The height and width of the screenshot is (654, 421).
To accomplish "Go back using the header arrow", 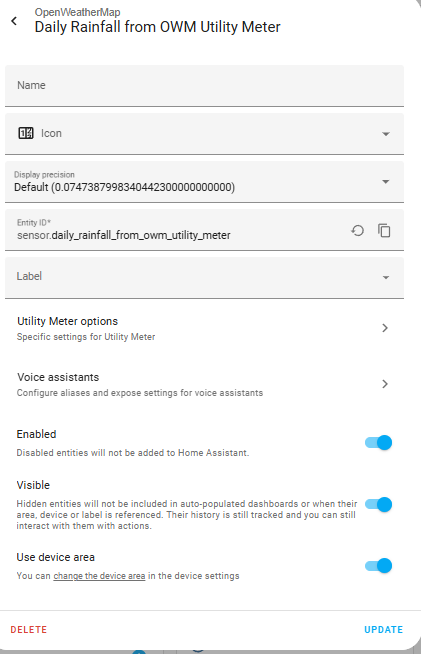I will [14, 21].
